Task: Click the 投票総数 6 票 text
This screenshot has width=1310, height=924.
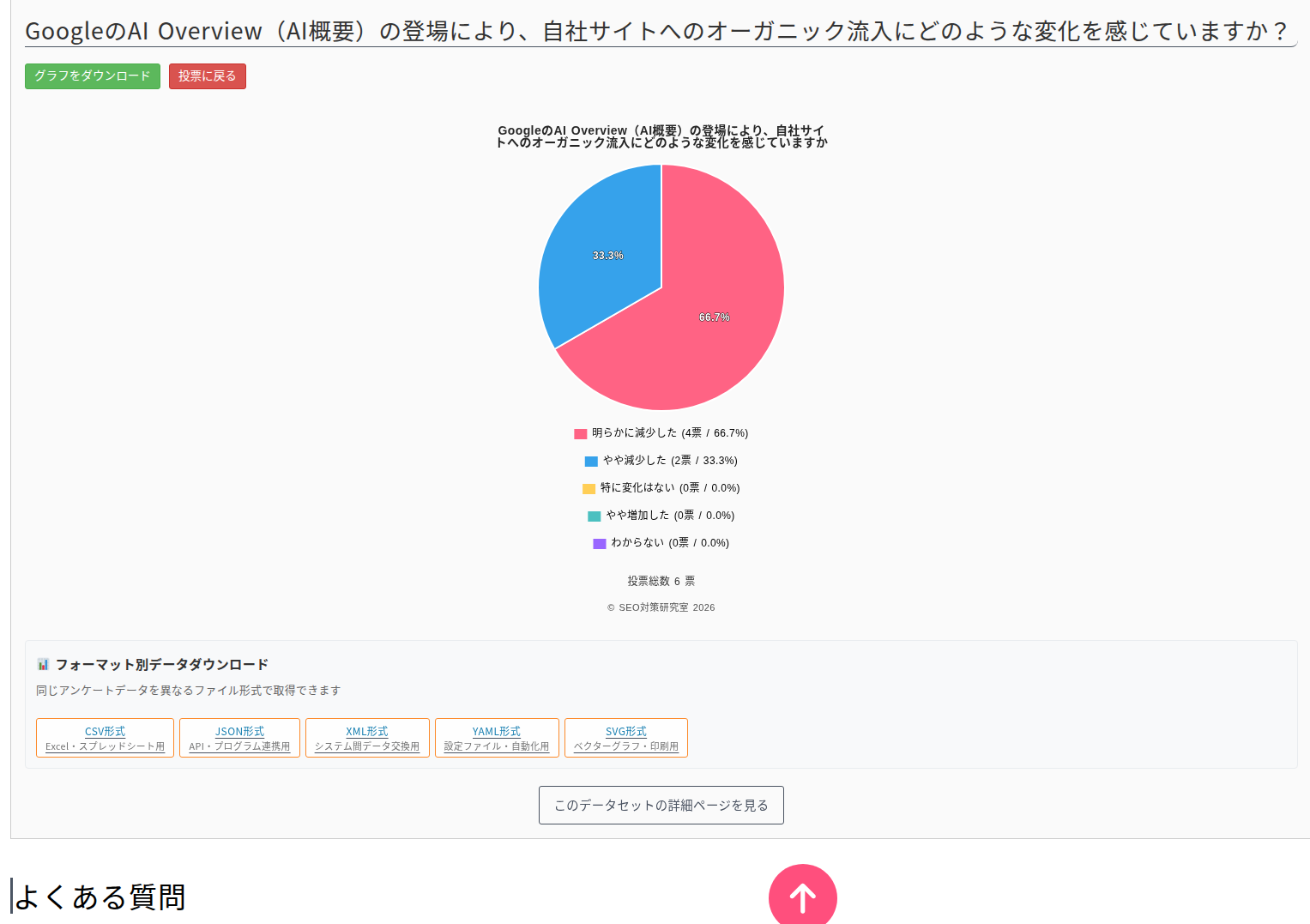Action: (x=661, y=581)
